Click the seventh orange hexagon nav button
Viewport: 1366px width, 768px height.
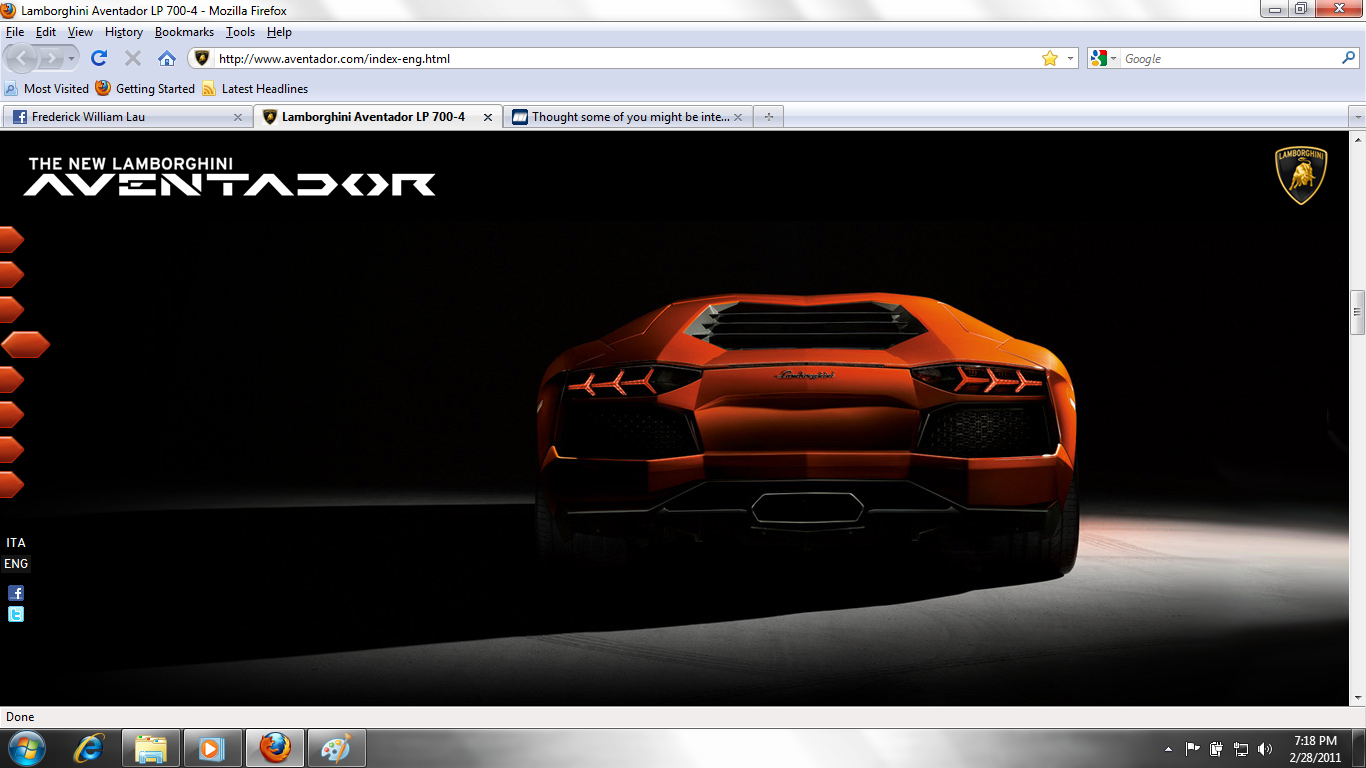[x=11, y=449]
